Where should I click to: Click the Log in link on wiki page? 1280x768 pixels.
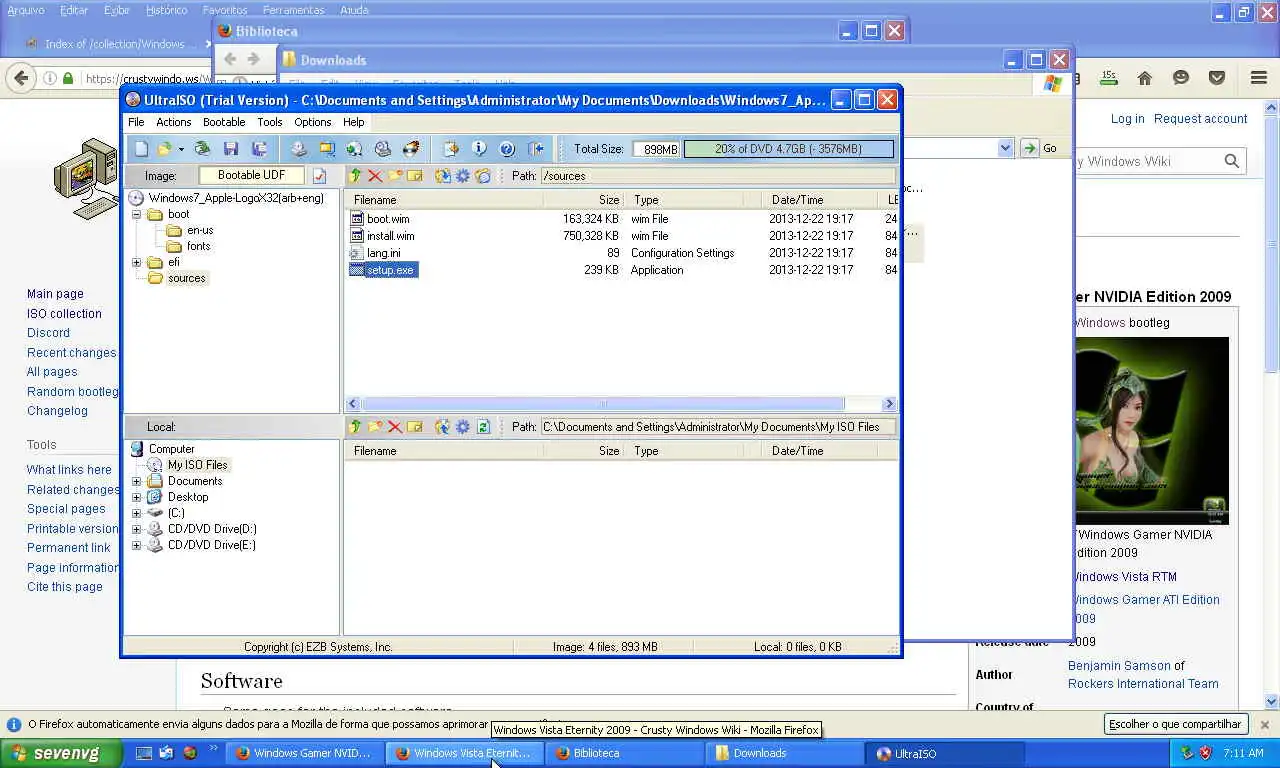pos(1127,118)
